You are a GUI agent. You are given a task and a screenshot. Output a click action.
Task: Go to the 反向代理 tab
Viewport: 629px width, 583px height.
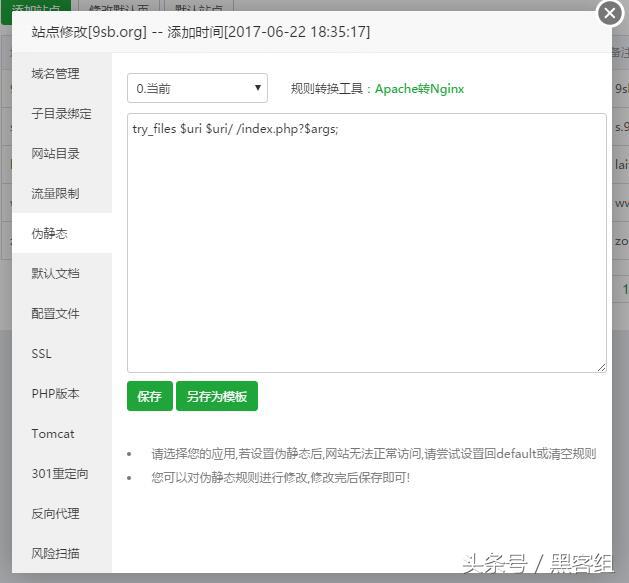(62, 514)
